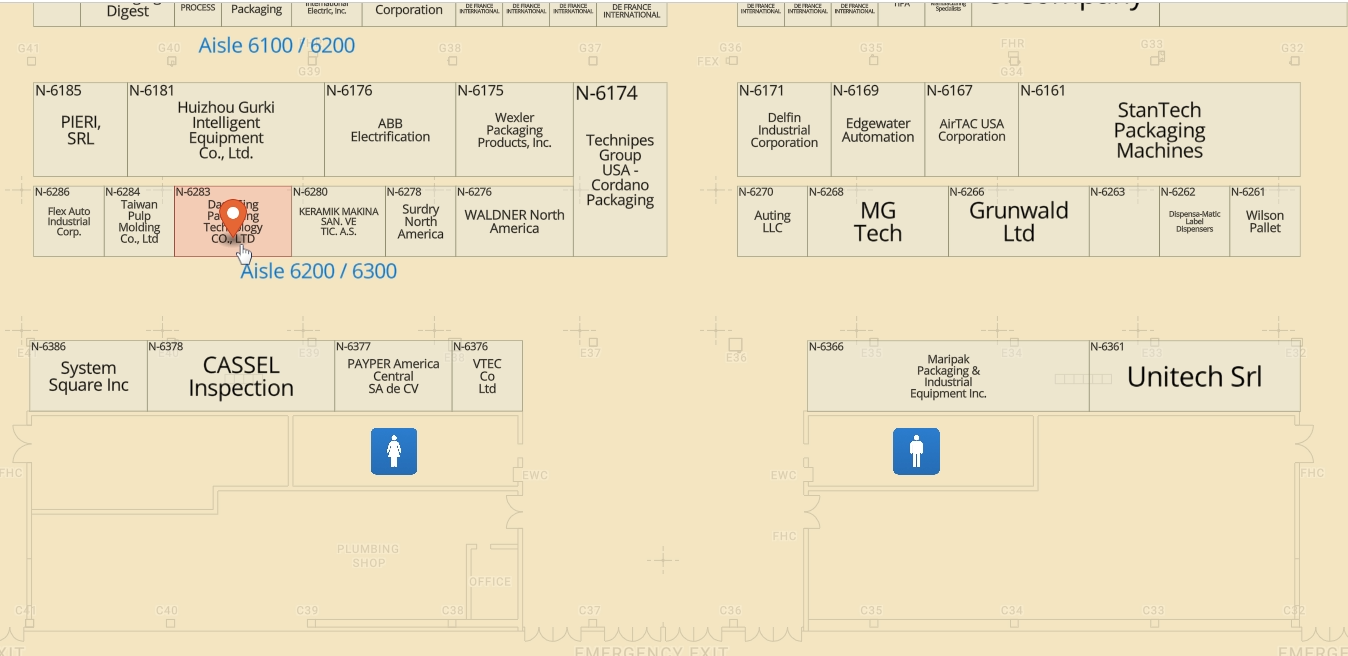Select CASSEL Inspection booth N-6378
Image resolution: width=1348 pixels, height=656 pixels.
click(241, 376)
